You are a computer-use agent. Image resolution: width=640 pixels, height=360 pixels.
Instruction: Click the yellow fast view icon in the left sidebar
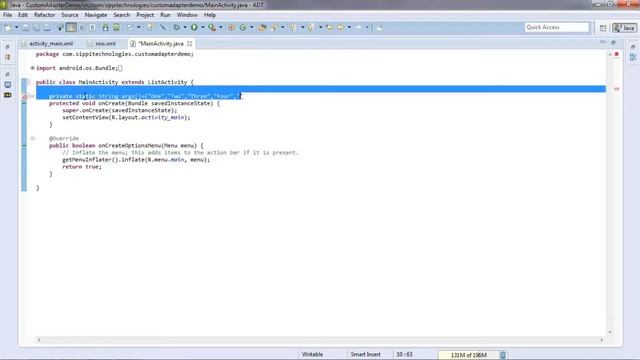7,95
